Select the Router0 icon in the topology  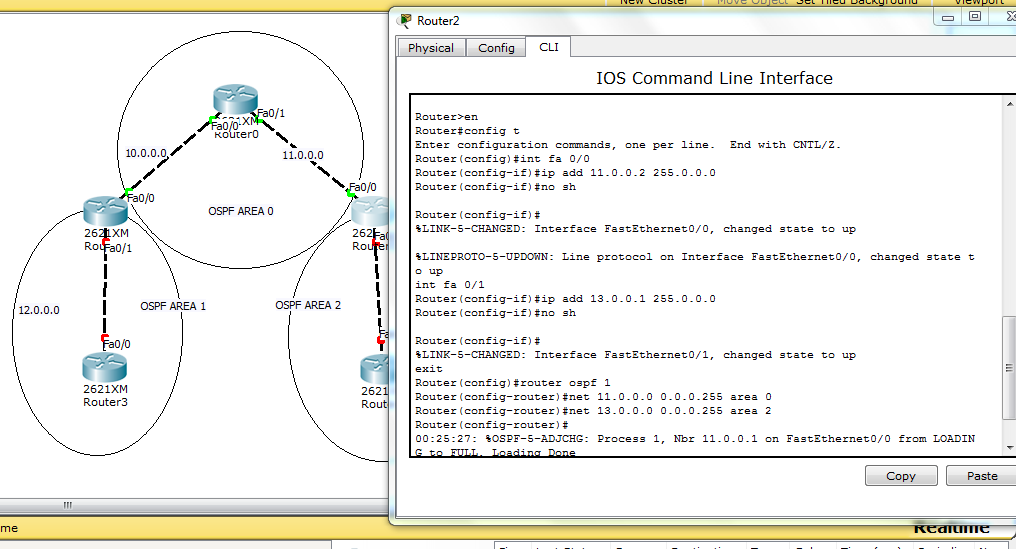(x=236, y=99)
